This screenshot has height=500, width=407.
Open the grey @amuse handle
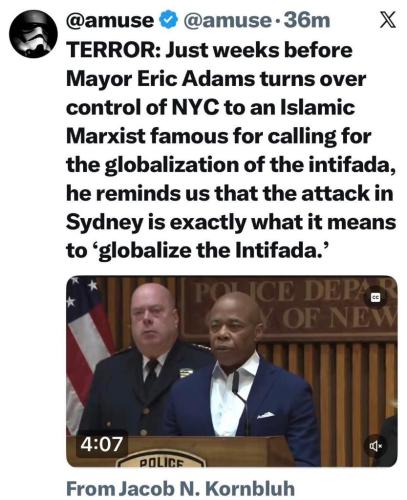tap(226, 21)
